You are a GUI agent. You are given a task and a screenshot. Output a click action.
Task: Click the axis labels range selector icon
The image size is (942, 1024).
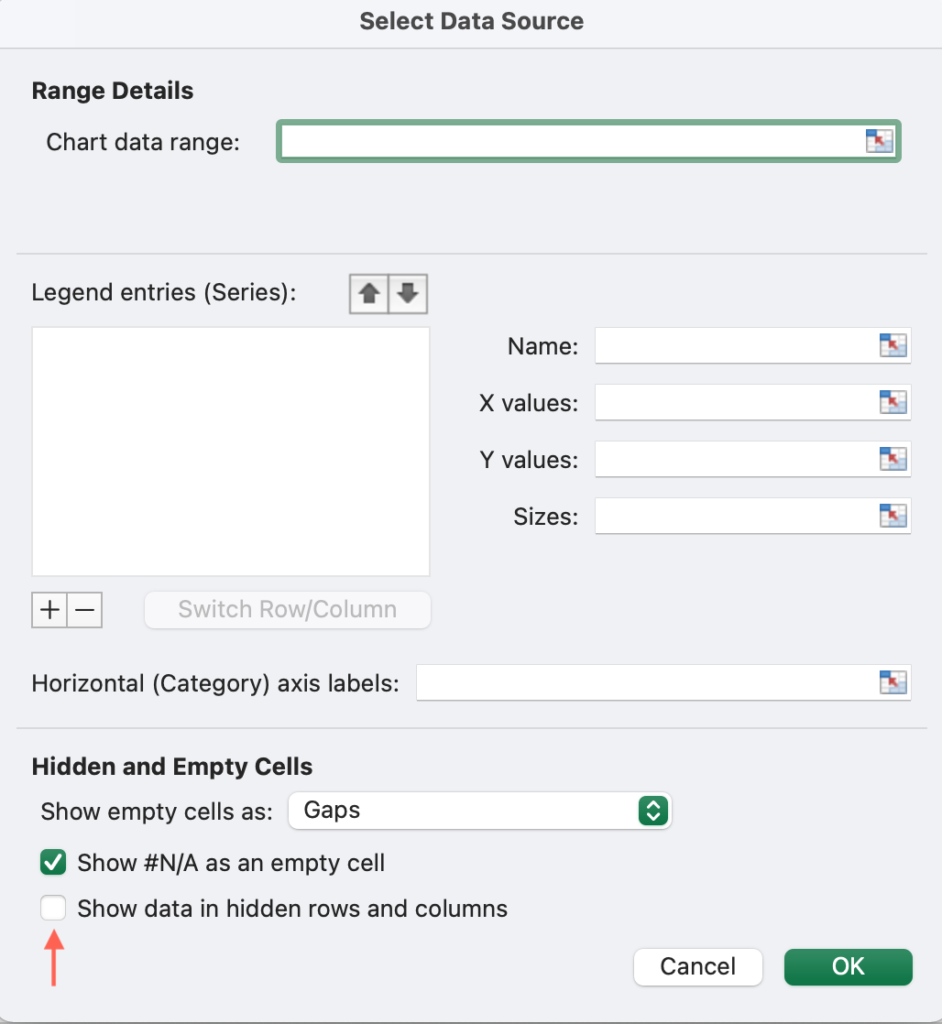pos(892,682)
